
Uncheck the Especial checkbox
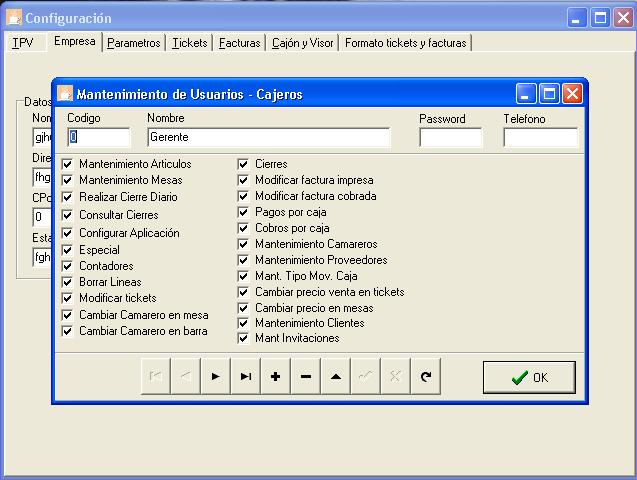67,250
